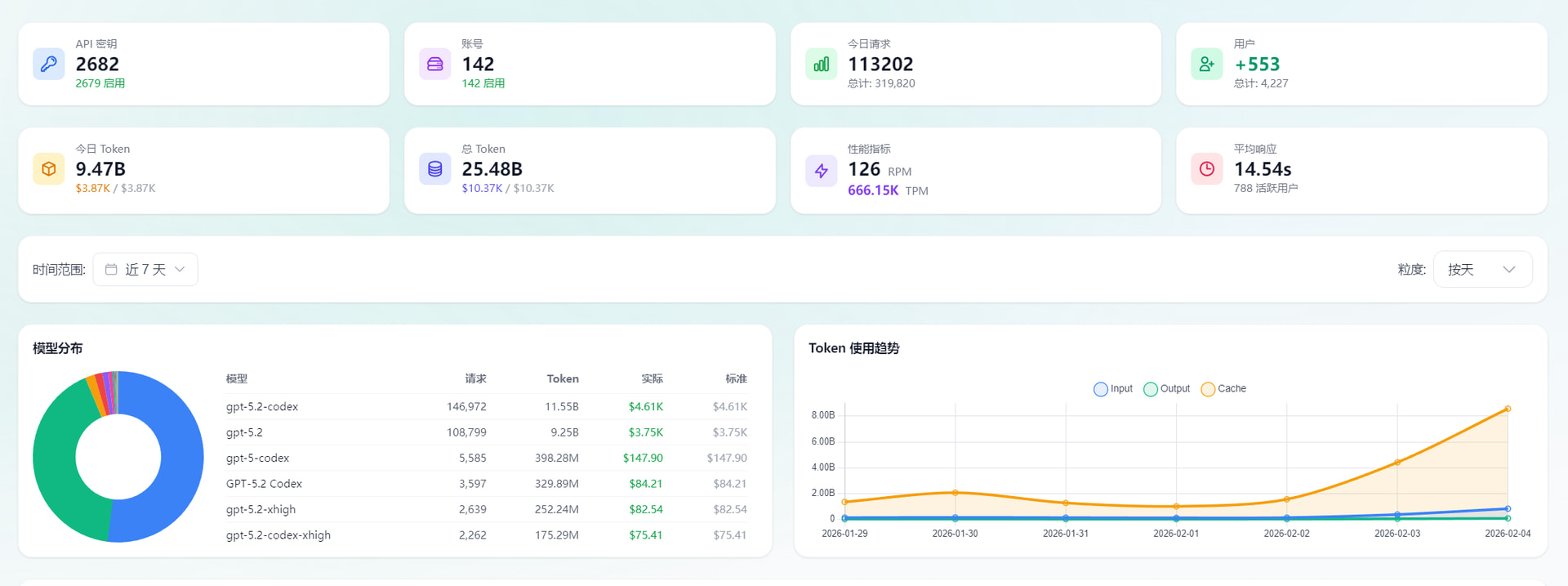Click the Cache data point for 2026-02-03
This screenshot has height=586, width=1568.
coord(1397,463)
